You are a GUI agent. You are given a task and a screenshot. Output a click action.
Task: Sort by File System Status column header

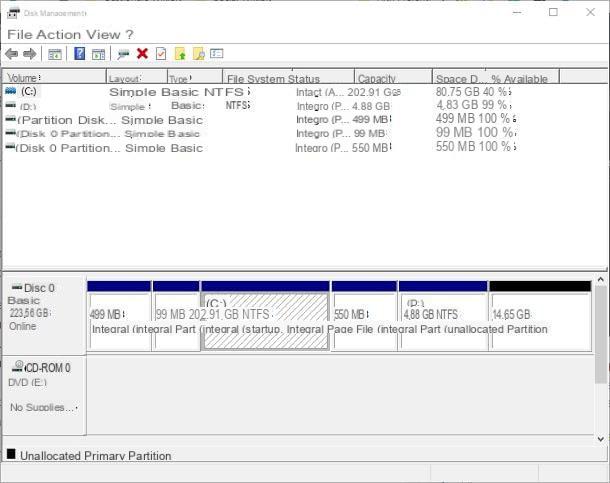coord(288,78)
